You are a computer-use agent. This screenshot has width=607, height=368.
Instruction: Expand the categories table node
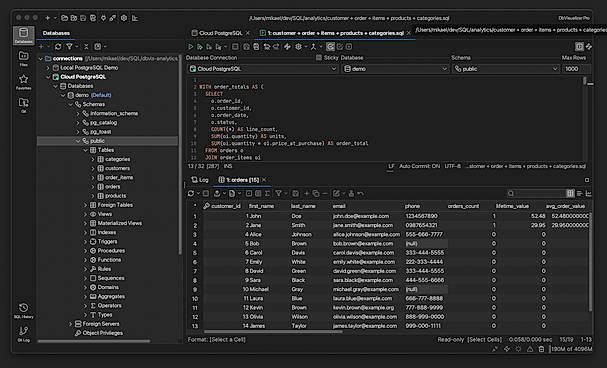tap(93, 159)
